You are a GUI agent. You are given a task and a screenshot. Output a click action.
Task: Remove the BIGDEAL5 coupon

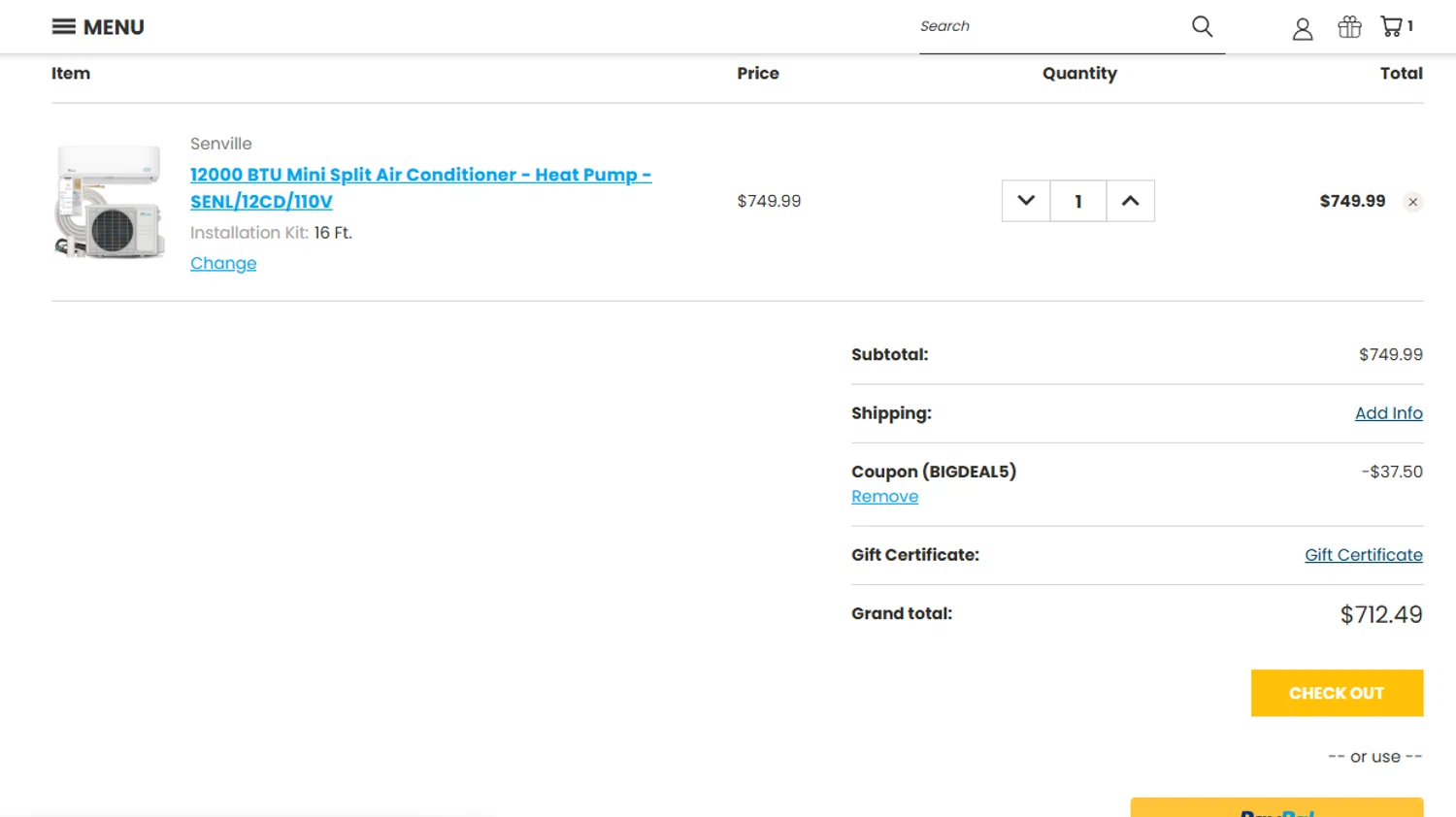pyautogui.click(x=884, y=497)
